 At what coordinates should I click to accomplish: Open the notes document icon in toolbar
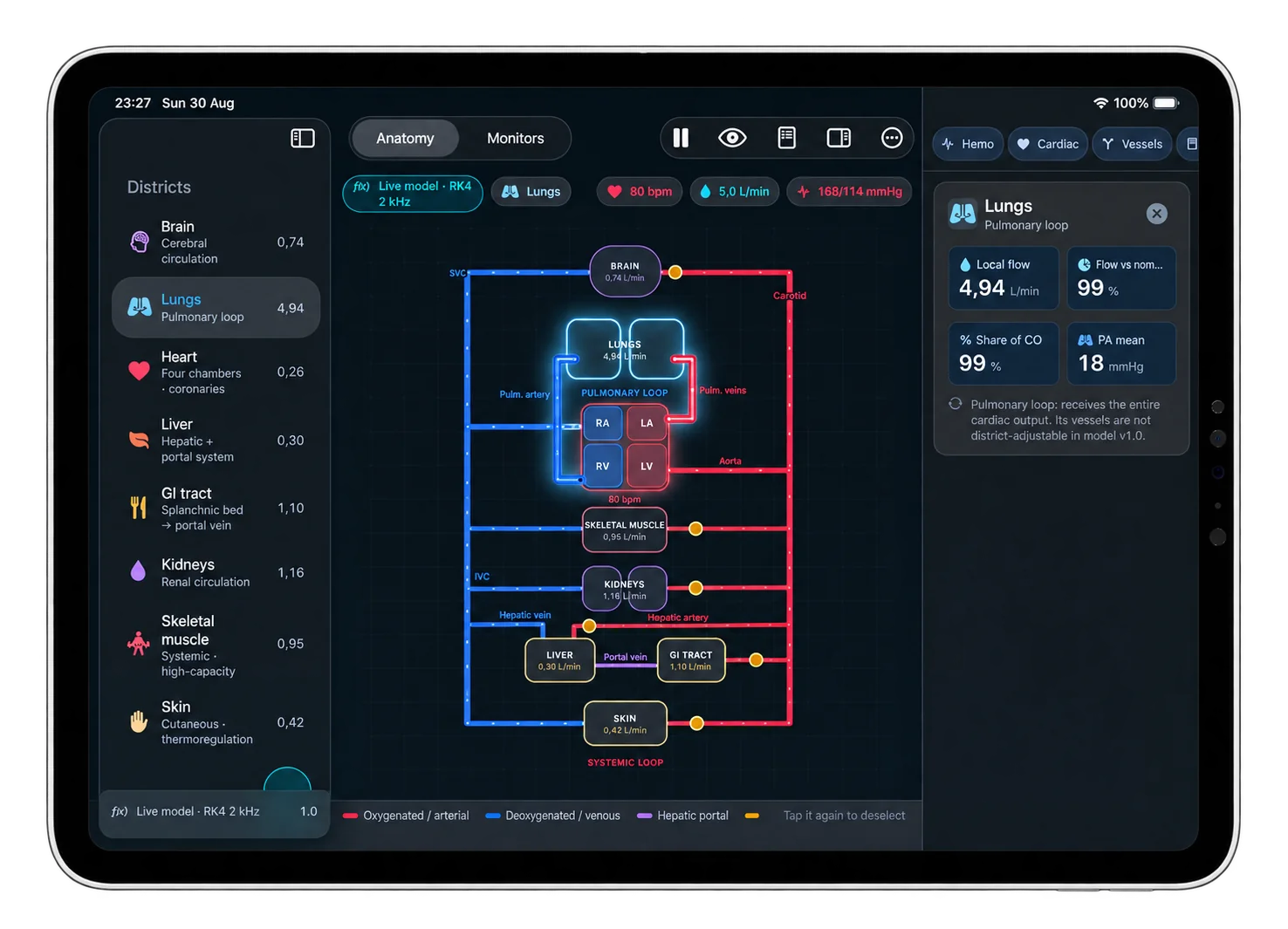click(x=786, y=138)
